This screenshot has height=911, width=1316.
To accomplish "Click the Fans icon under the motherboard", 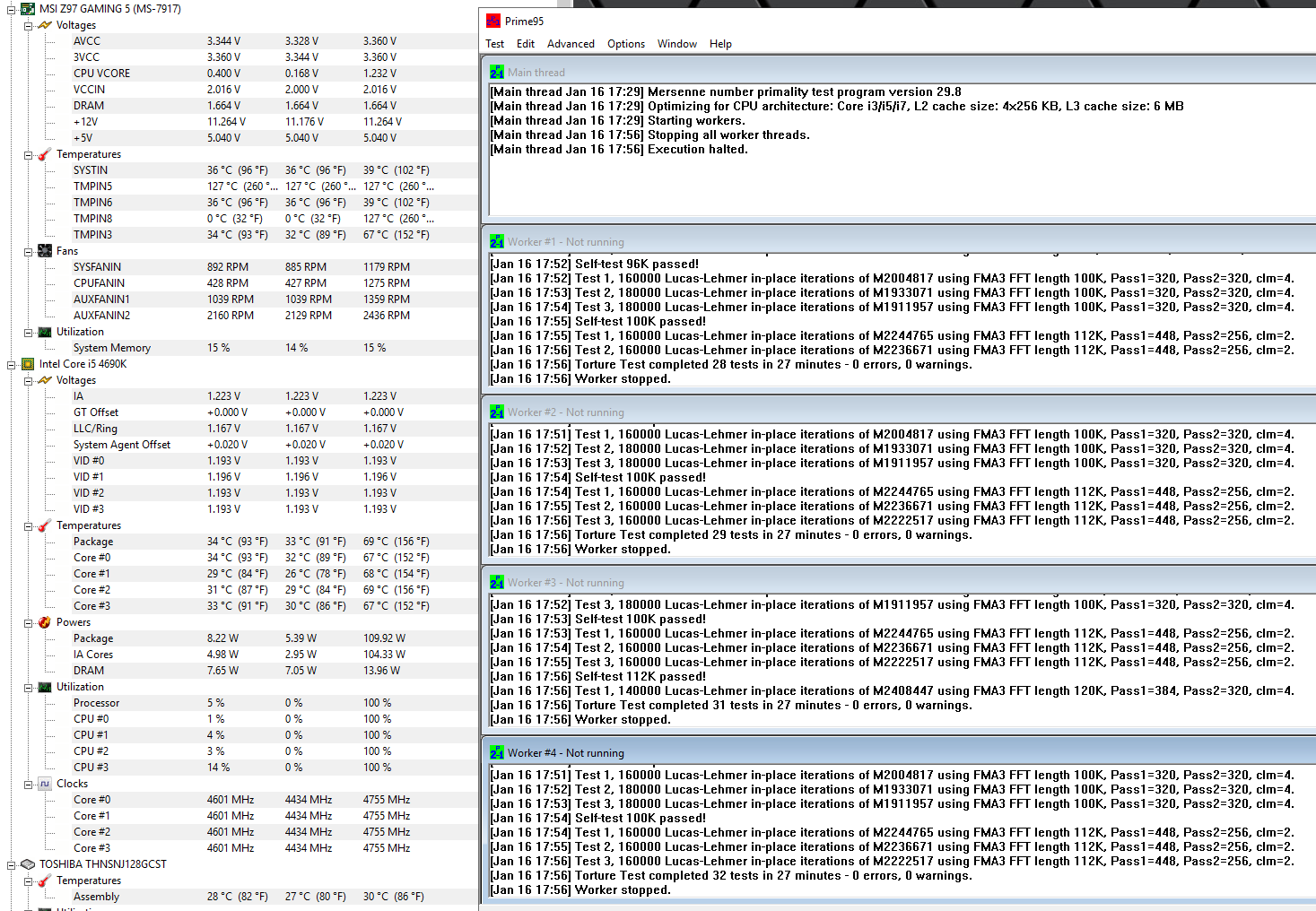I will tap(45, 251).
